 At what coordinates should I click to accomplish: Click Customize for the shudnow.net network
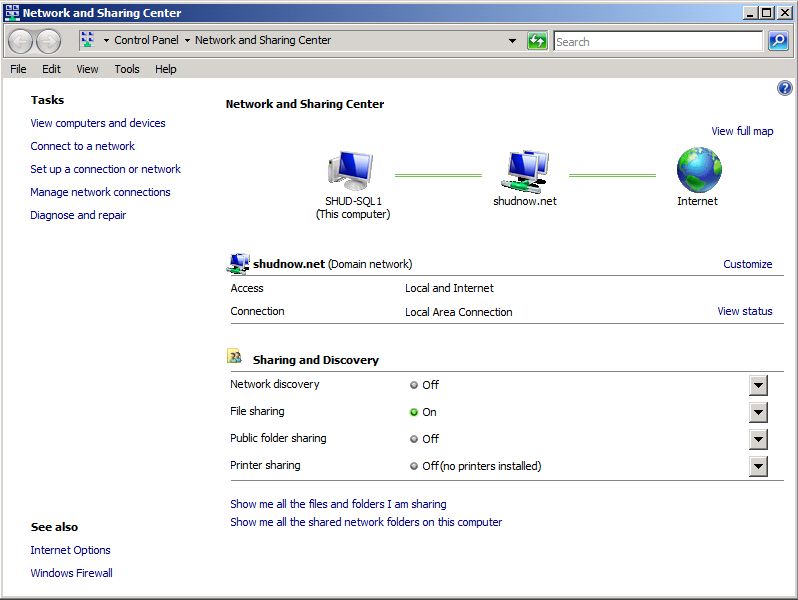click(747, 264)
